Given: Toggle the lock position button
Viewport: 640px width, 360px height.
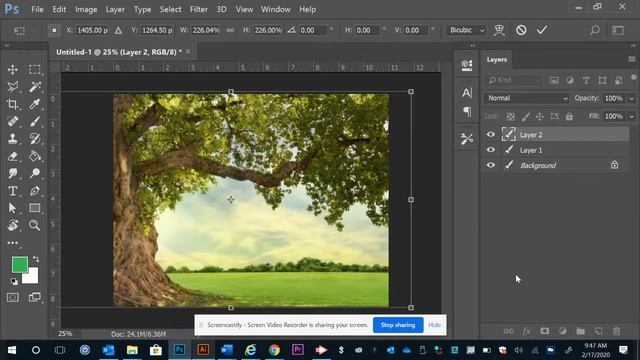Looking at the screenshot, I should pyautogui.click(x=540, y=117).
